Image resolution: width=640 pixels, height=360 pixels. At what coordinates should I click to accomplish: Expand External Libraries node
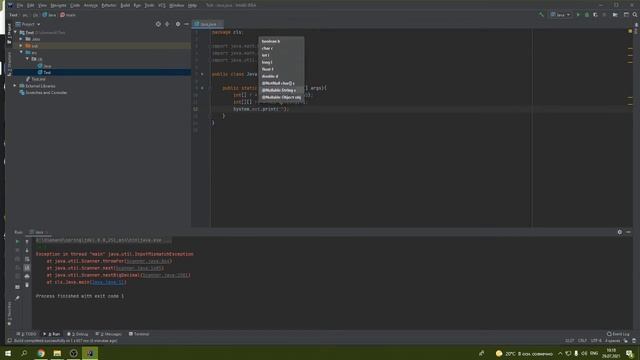15,86
